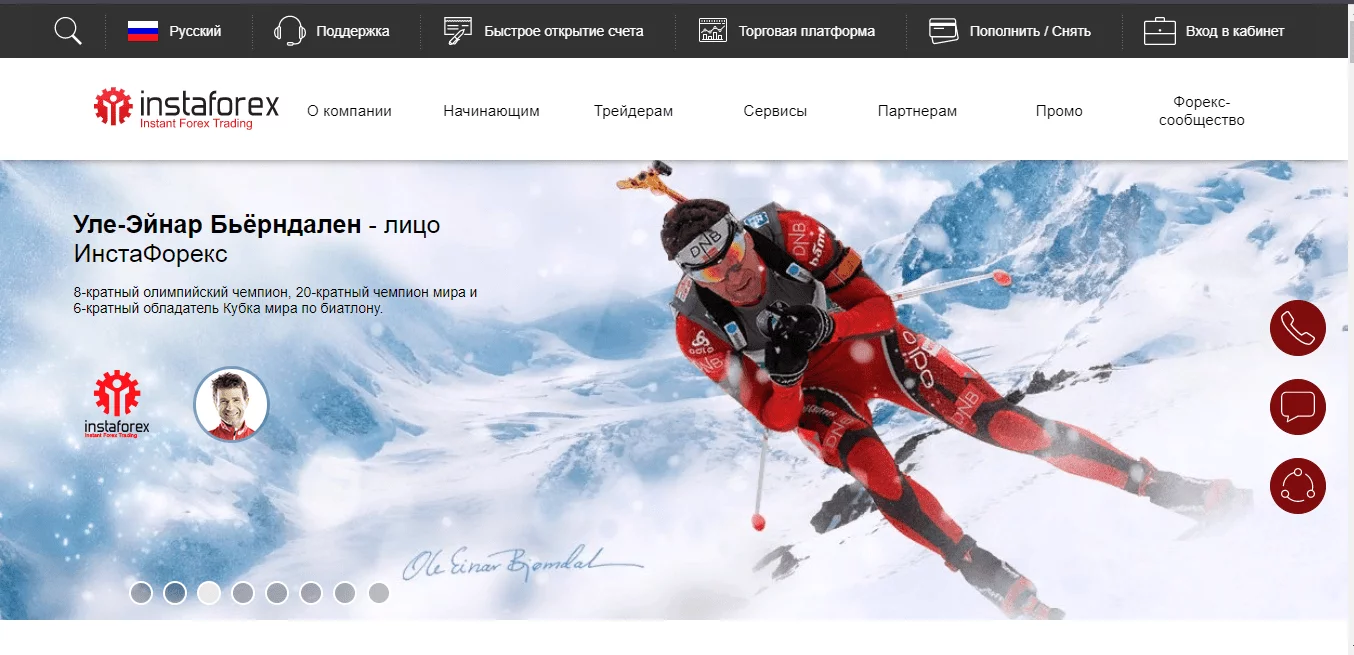This screenshot has height=655, width=1354.
Task: Open the "Промо" menu item
Action: click(x=1059, y=111)
